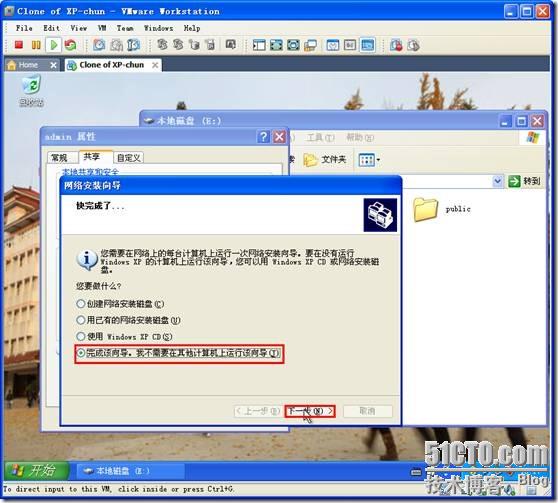Click the yellow Suspend toolbar icon

pyautogui.click(x=36, y=45)
